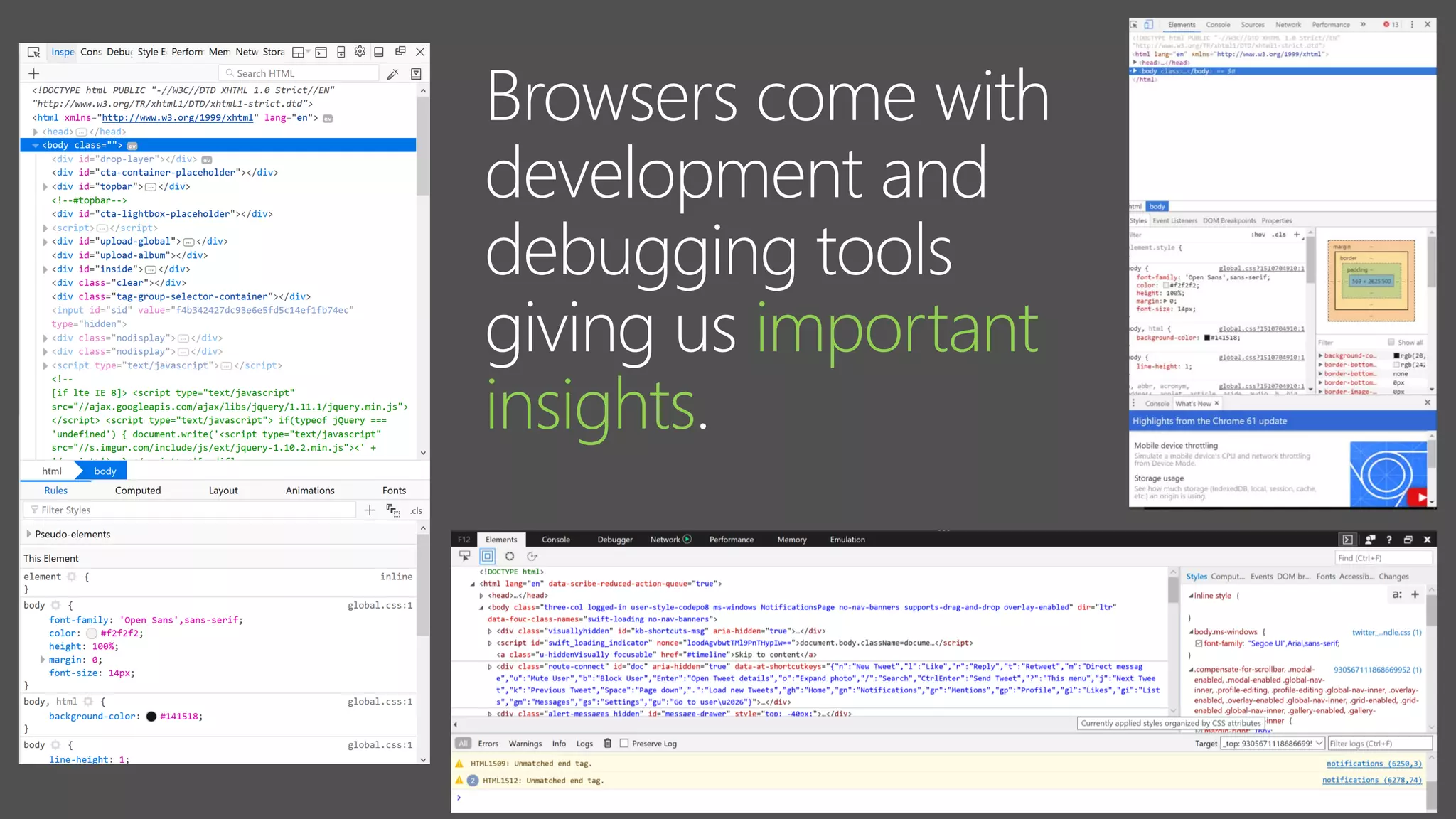Expand the topbar div node
The width and height of the screenshot is (1456, 819).
[x=45, y=187]
